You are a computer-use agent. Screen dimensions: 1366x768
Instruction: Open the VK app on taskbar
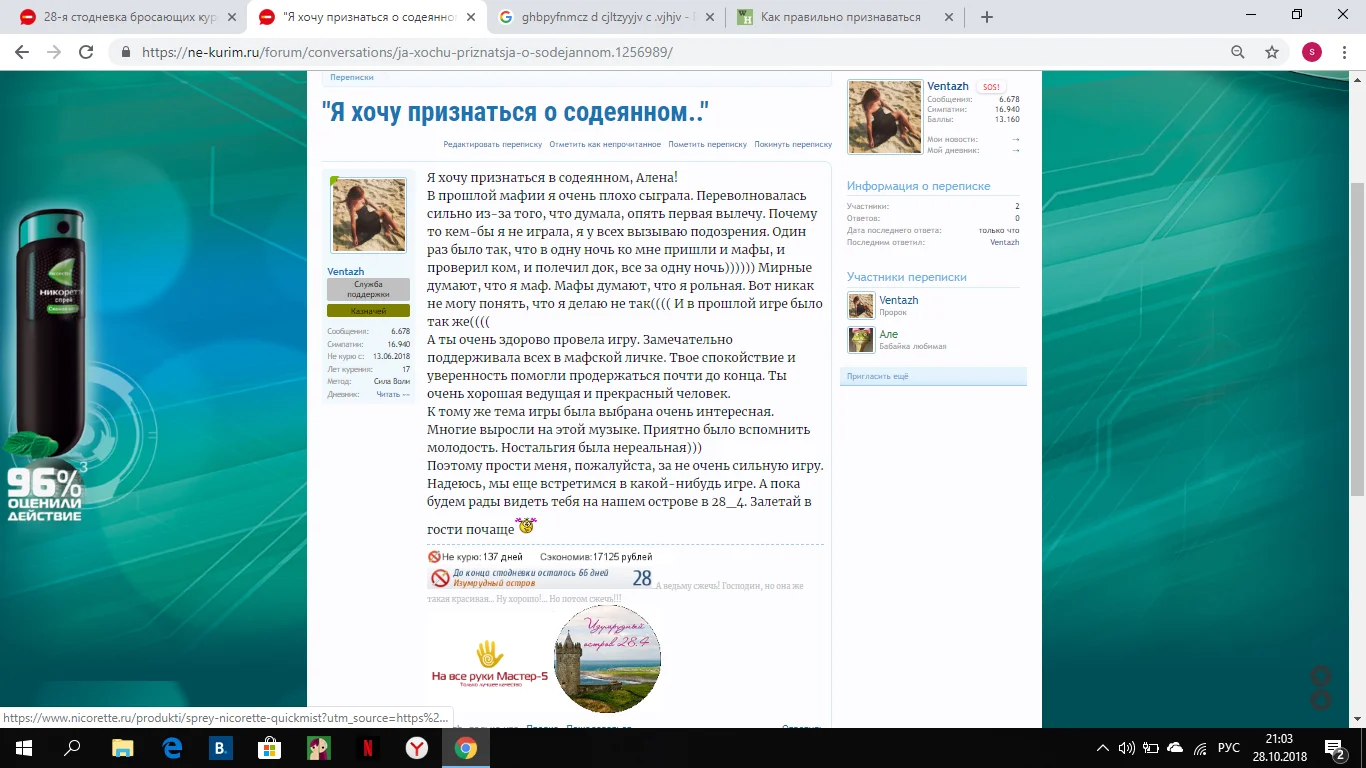(221, 748)
